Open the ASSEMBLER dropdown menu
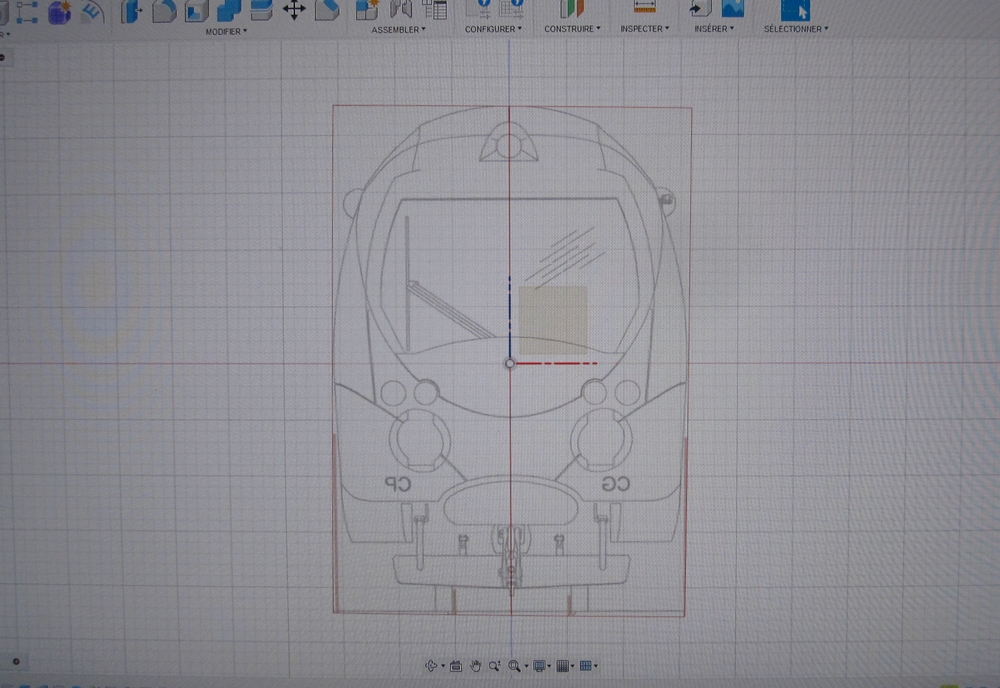Image resolution: width=1000 pixels, height=688 pixels. click(398, 30)
